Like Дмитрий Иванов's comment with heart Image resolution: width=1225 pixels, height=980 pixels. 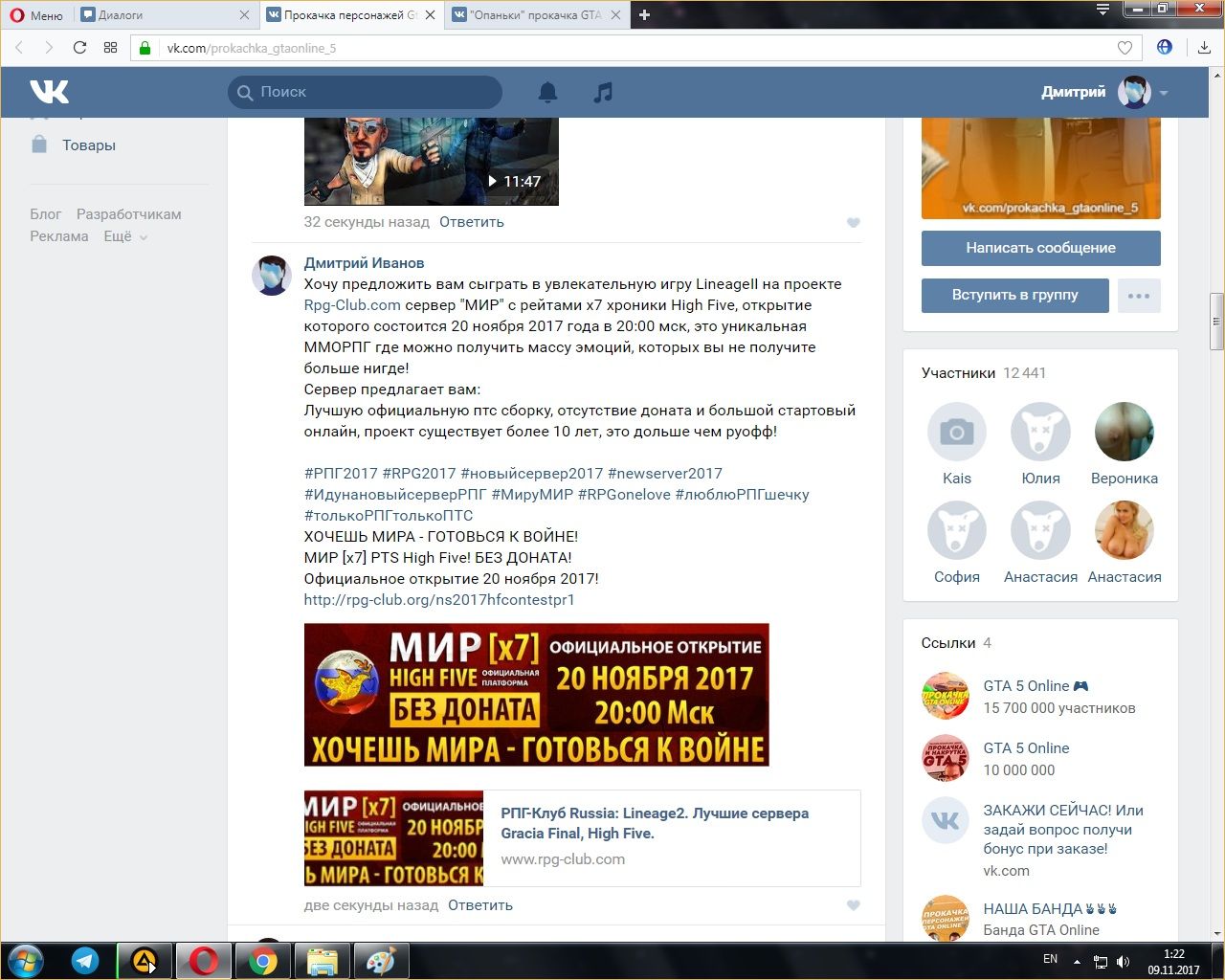tap(853, 905)
